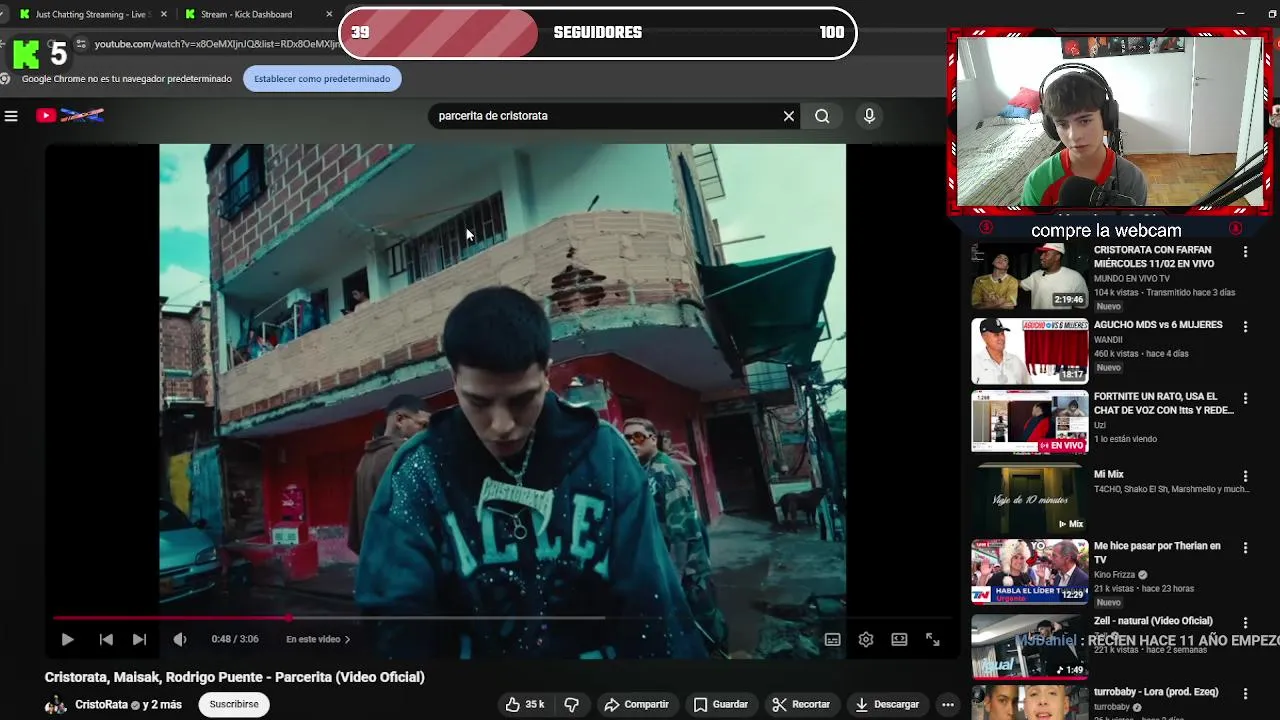Click Compartir share button
Viewport: 1280px width, 720px height.
[636, 704]
